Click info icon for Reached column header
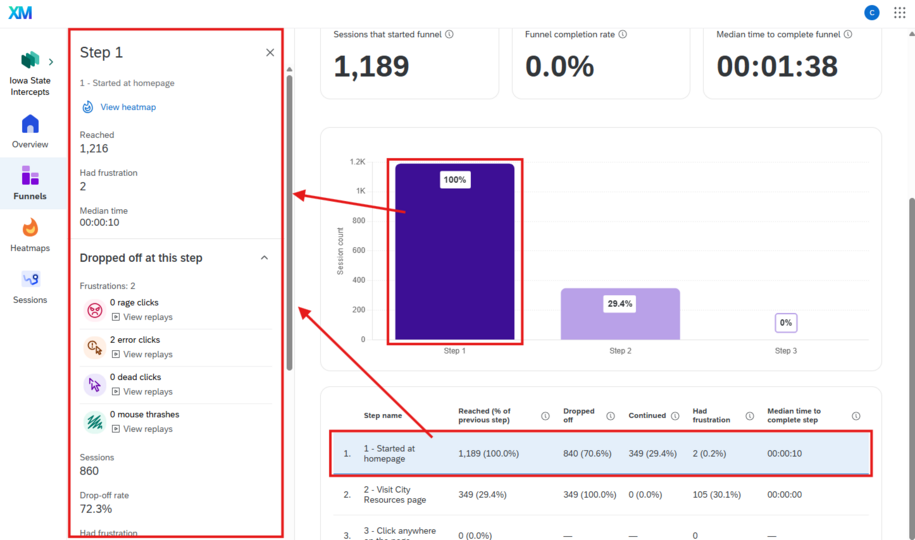The width and height of the screenshot is (915, 540). (x=545, y=416)
